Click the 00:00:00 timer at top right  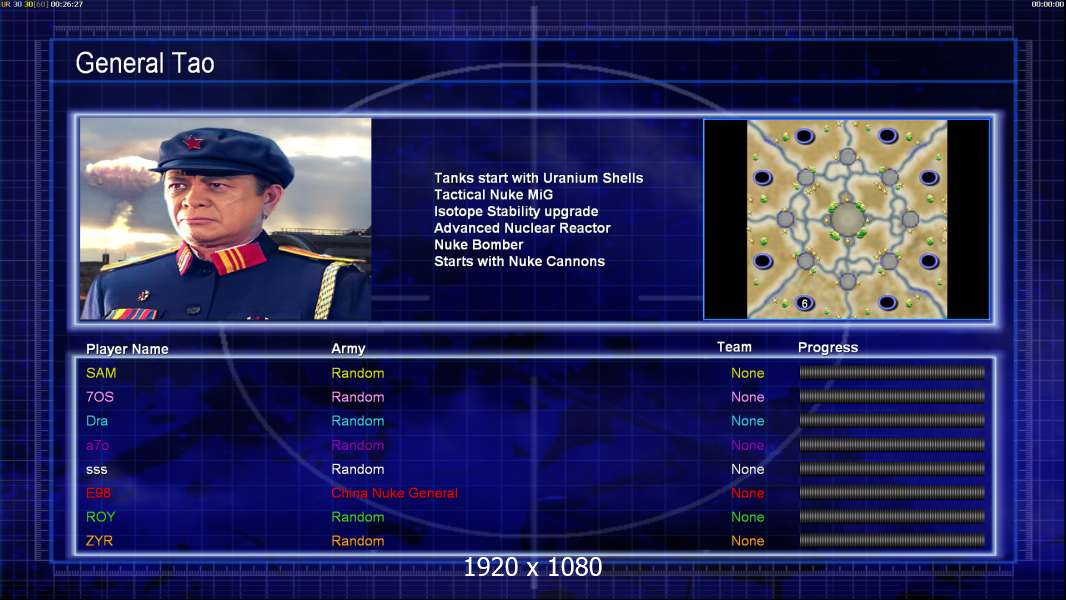click(1048, 4)
